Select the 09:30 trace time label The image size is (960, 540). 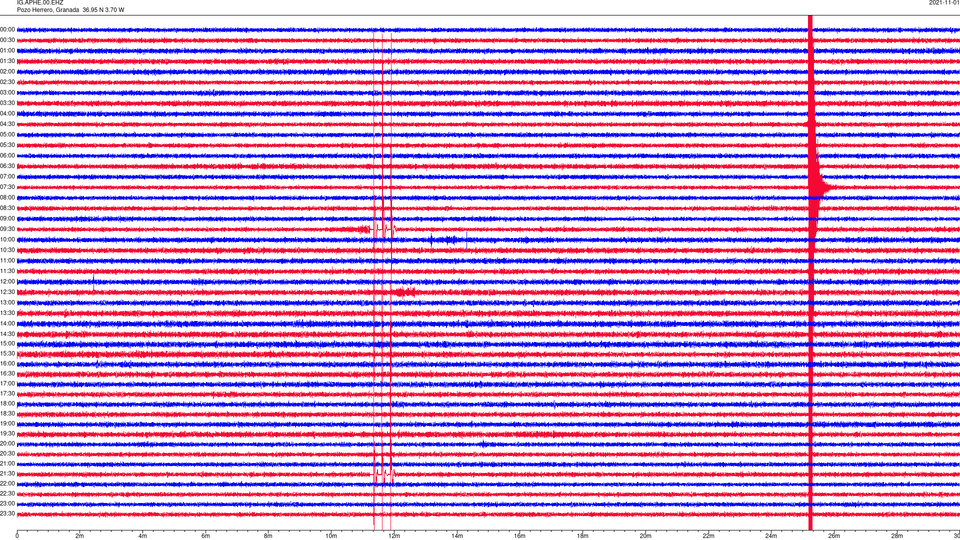tap(8, 229)
